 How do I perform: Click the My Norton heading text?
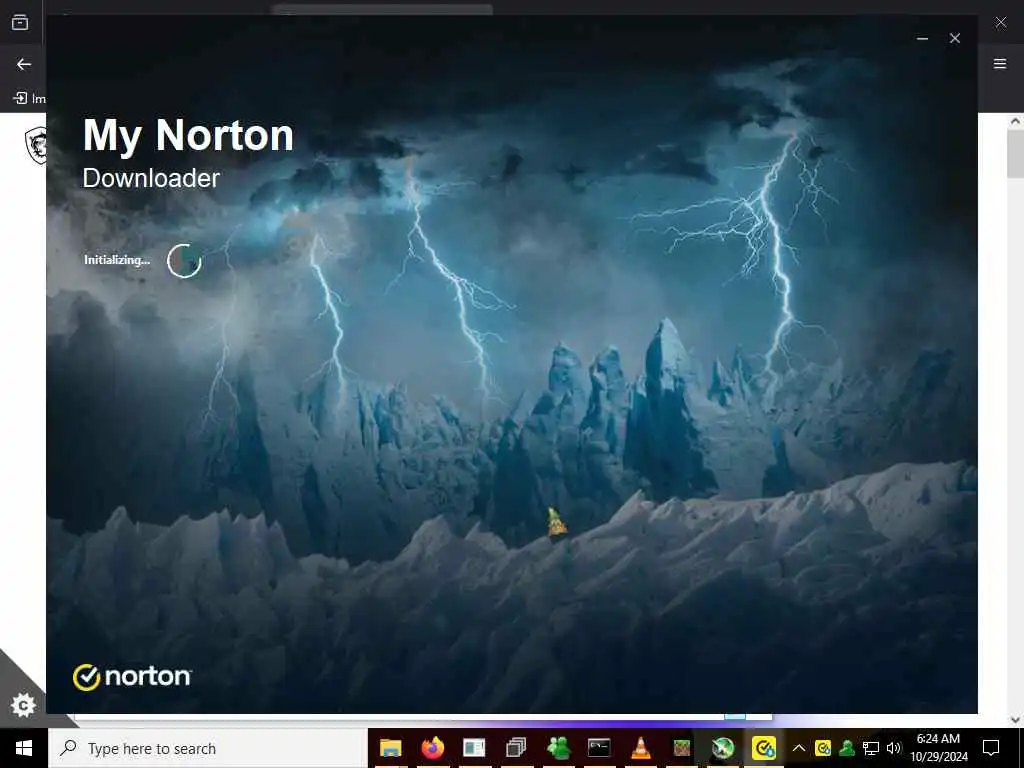tap(188, 136)
